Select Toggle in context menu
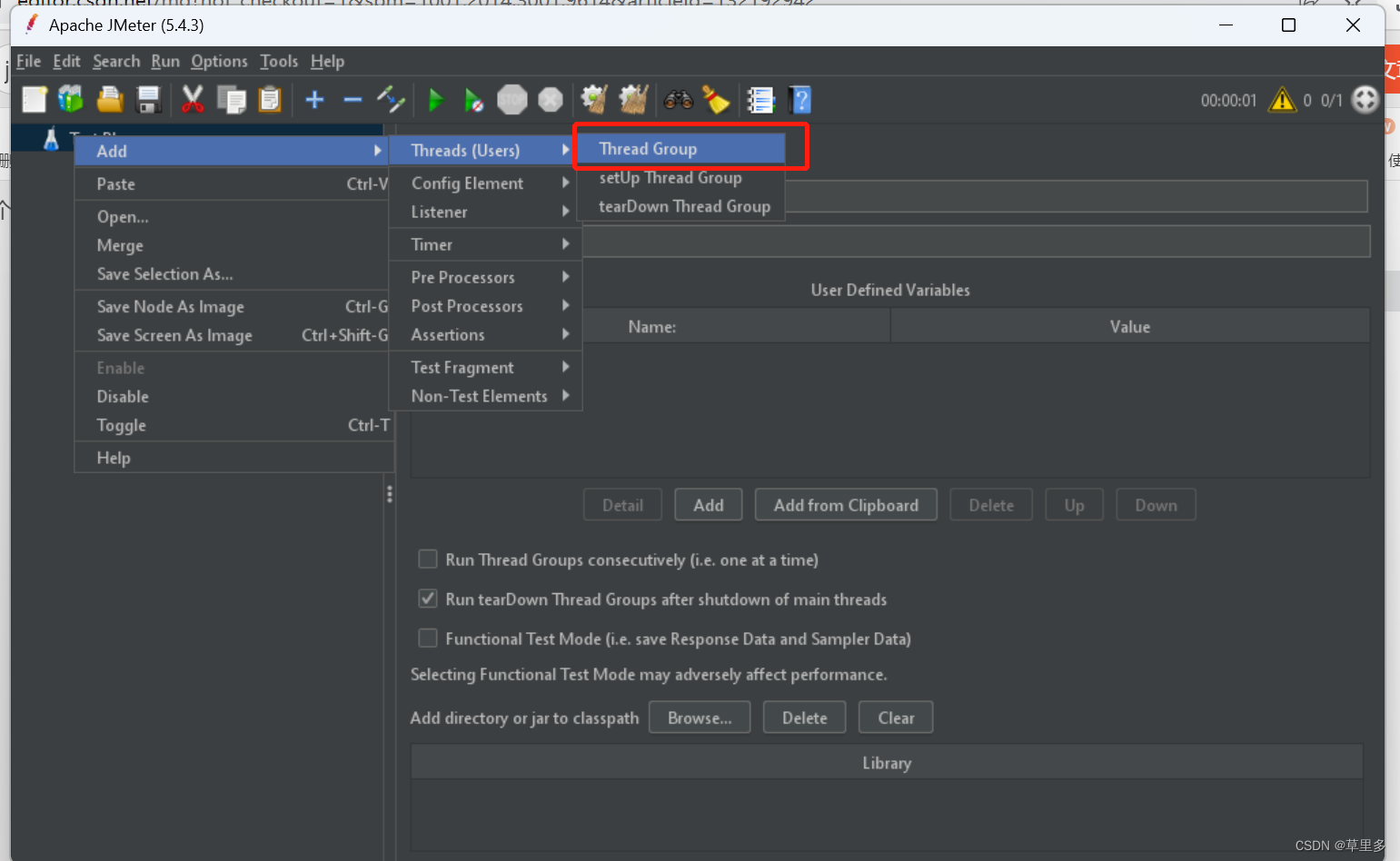Viewport: 1400px width, 861px height. tap(233, 425)
